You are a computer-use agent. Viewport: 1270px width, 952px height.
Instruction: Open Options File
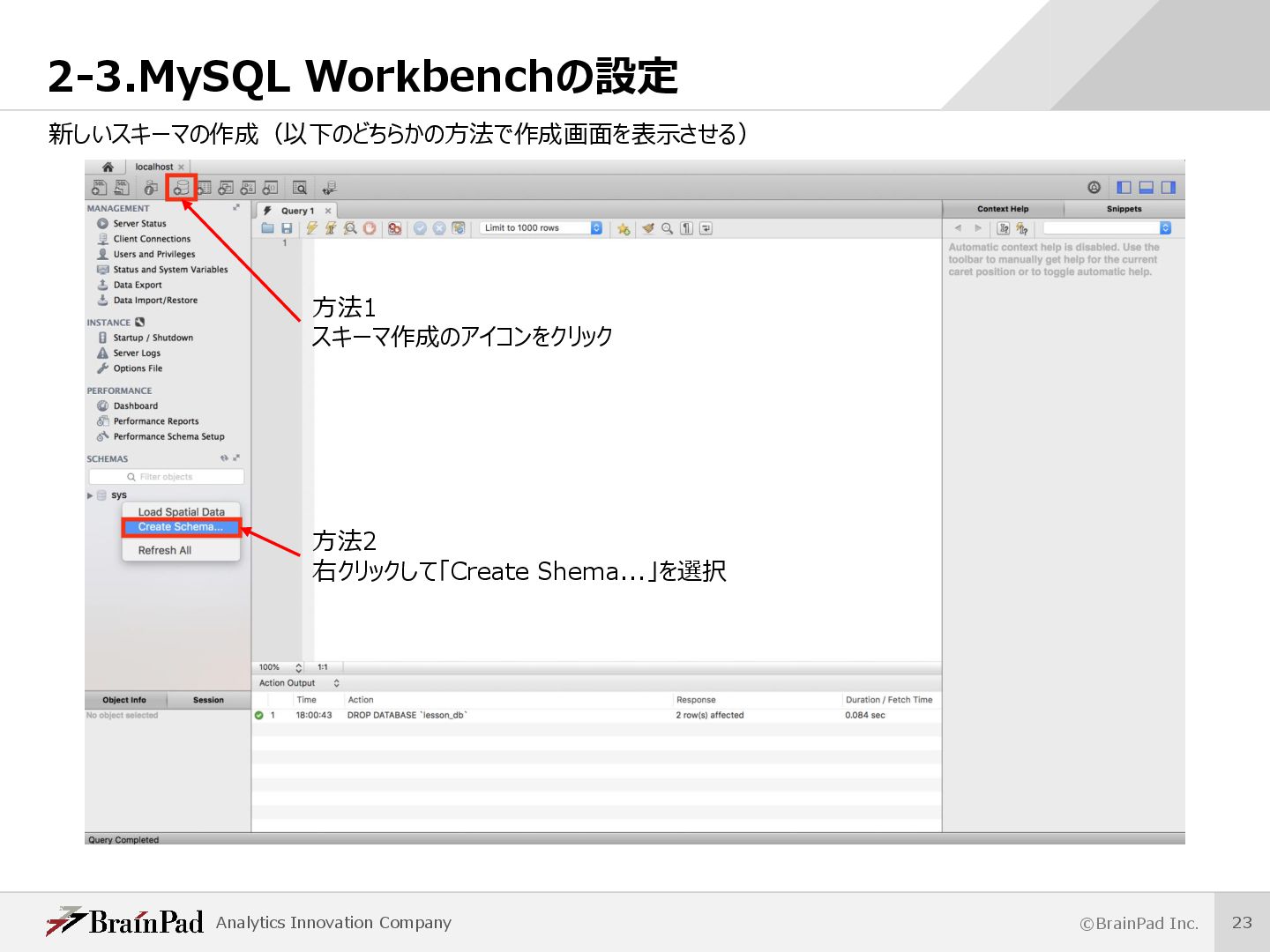pos(130,369)
